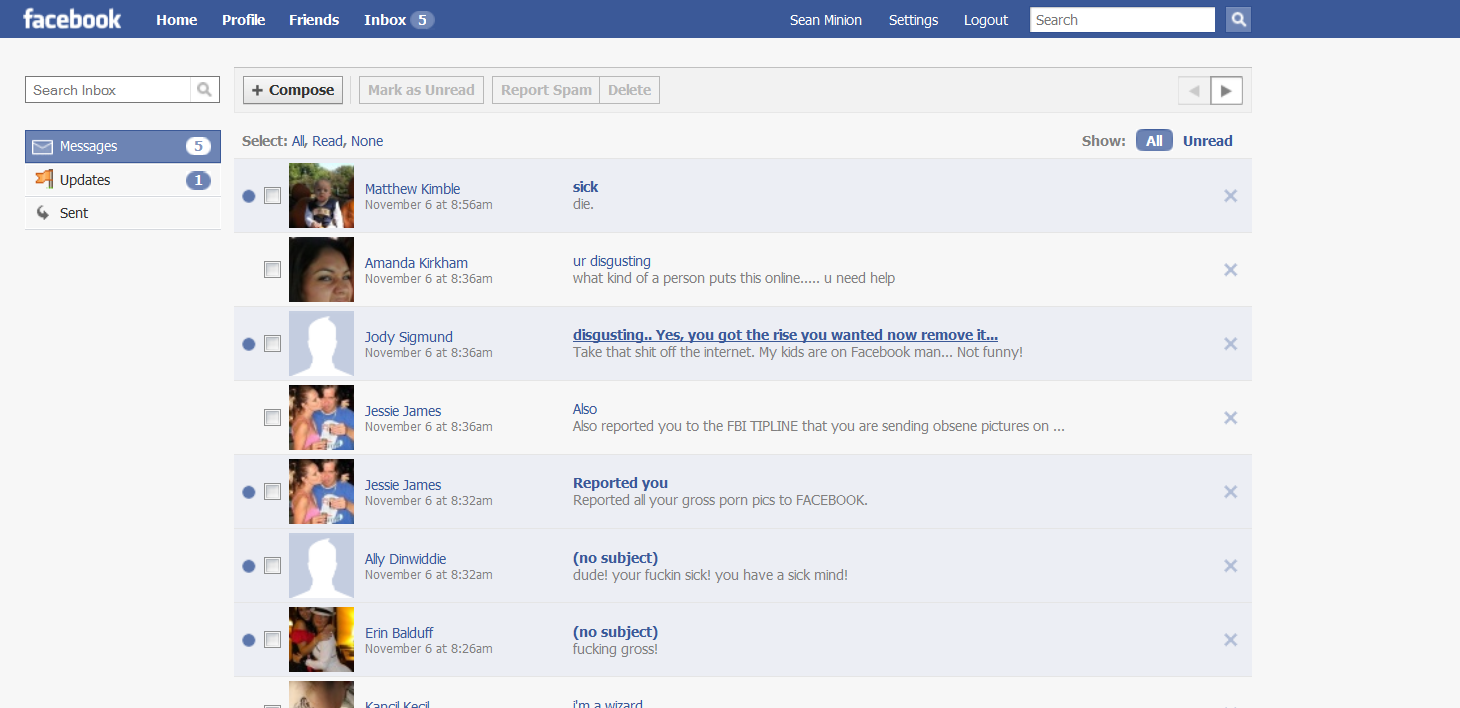The width and height of the screenshot is (1460, 708).
Task: Open Matthew Kimble's profile picture
Action: (x=321, y=196)
